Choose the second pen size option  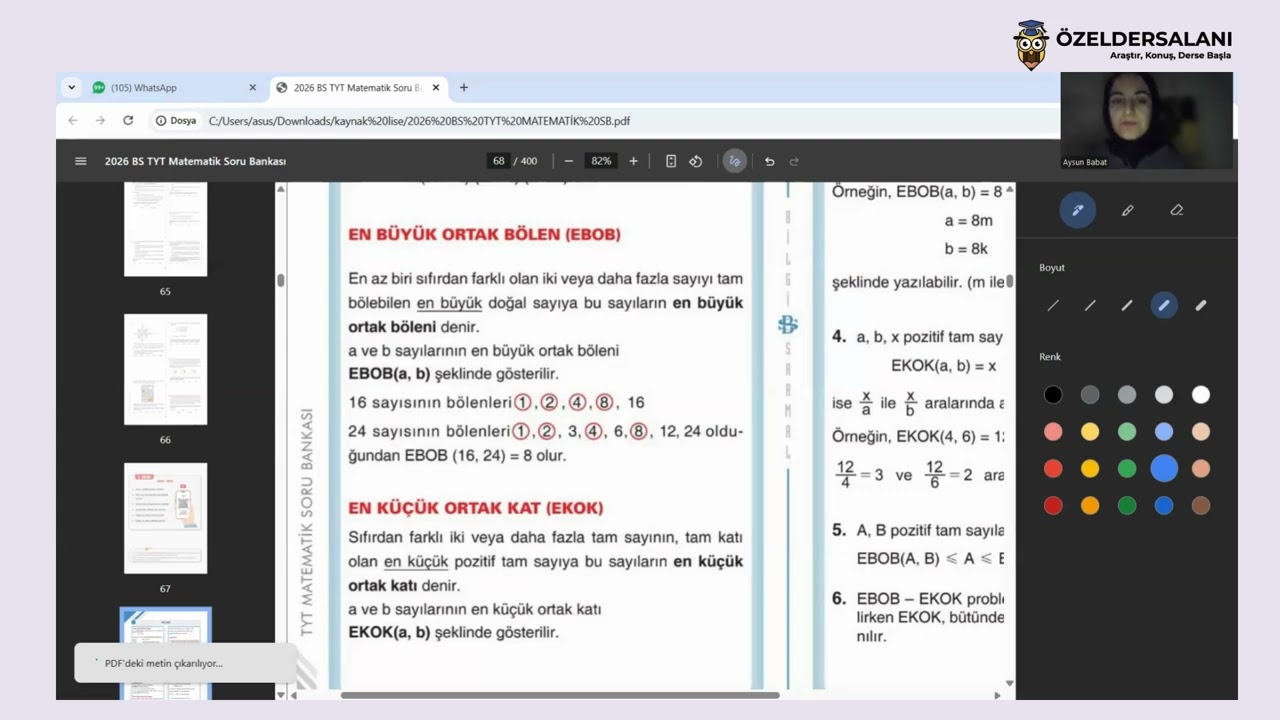click(x=1090, y=305)
